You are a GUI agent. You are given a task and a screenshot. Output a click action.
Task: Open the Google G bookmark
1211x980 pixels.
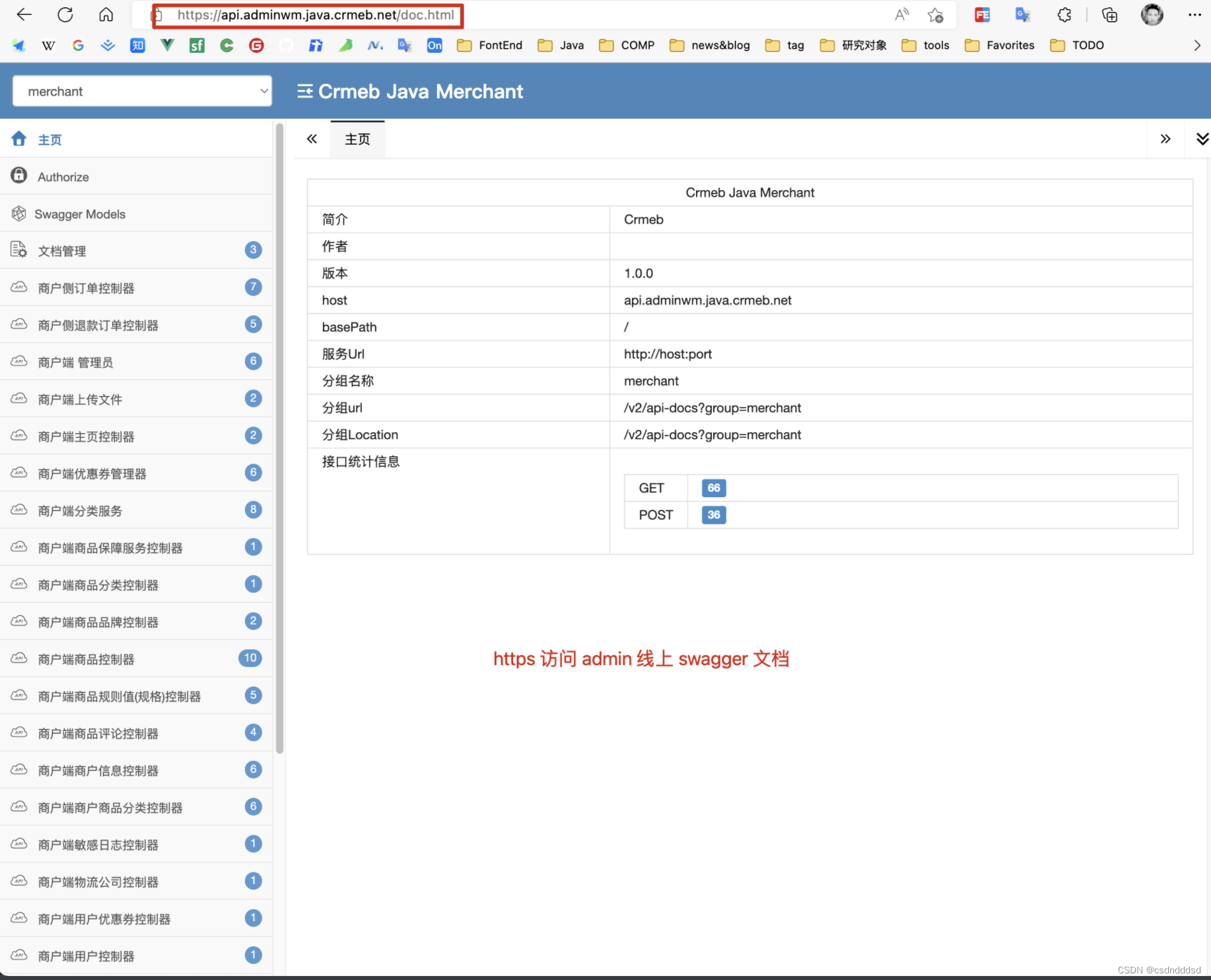click(78, 45)
